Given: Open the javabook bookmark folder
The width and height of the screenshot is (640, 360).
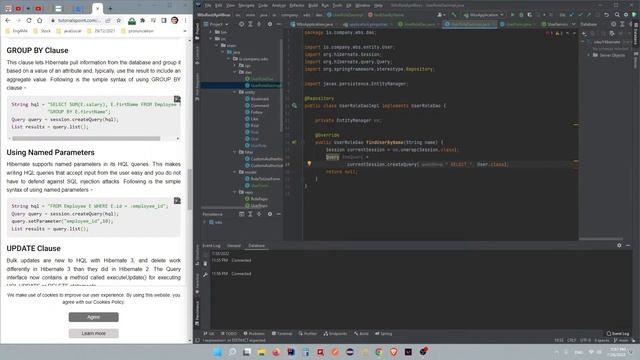Looking at the screenshot, I should (69, 31).
